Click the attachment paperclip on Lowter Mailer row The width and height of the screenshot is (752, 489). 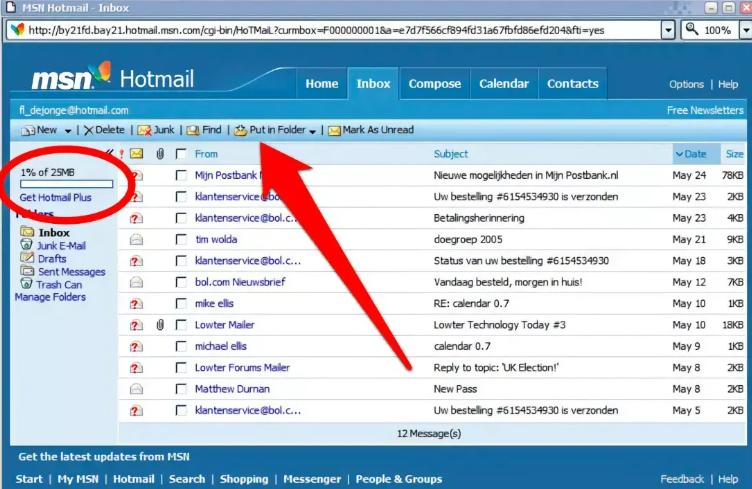[160, 325]
